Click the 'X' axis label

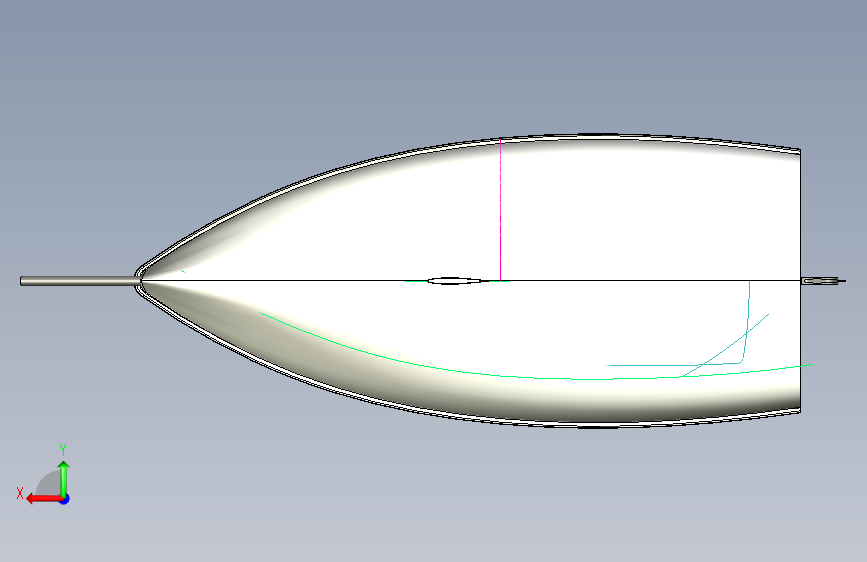click(20, 493)
